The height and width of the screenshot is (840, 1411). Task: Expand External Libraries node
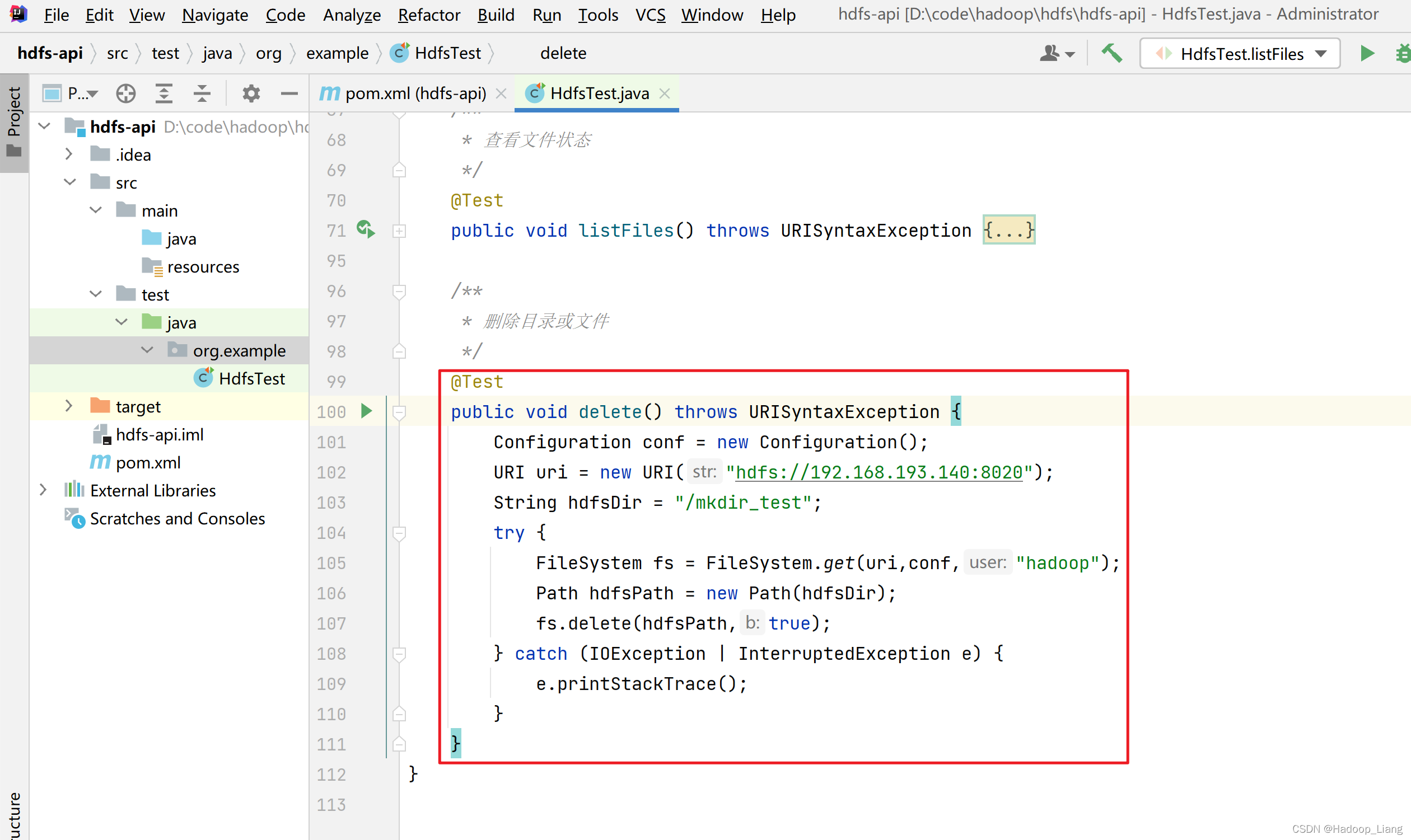43,489
